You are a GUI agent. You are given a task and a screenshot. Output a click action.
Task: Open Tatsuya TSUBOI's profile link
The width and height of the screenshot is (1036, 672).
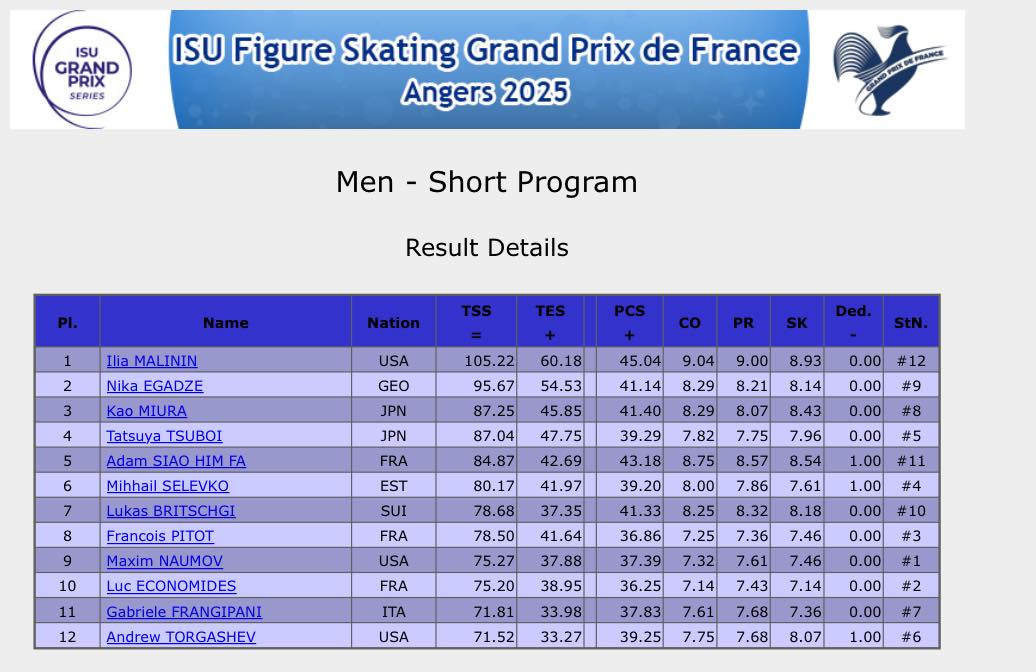point(165,436)
